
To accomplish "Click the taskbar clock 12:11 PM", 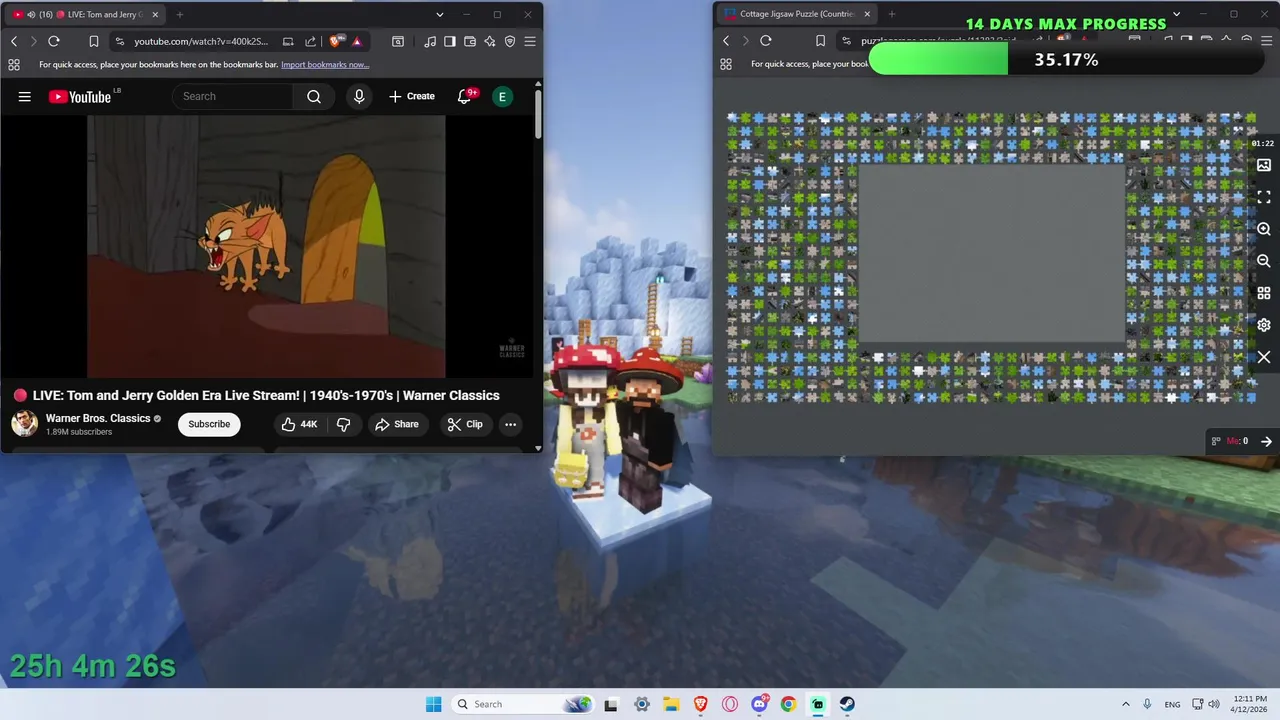I will coord(1249,704).
